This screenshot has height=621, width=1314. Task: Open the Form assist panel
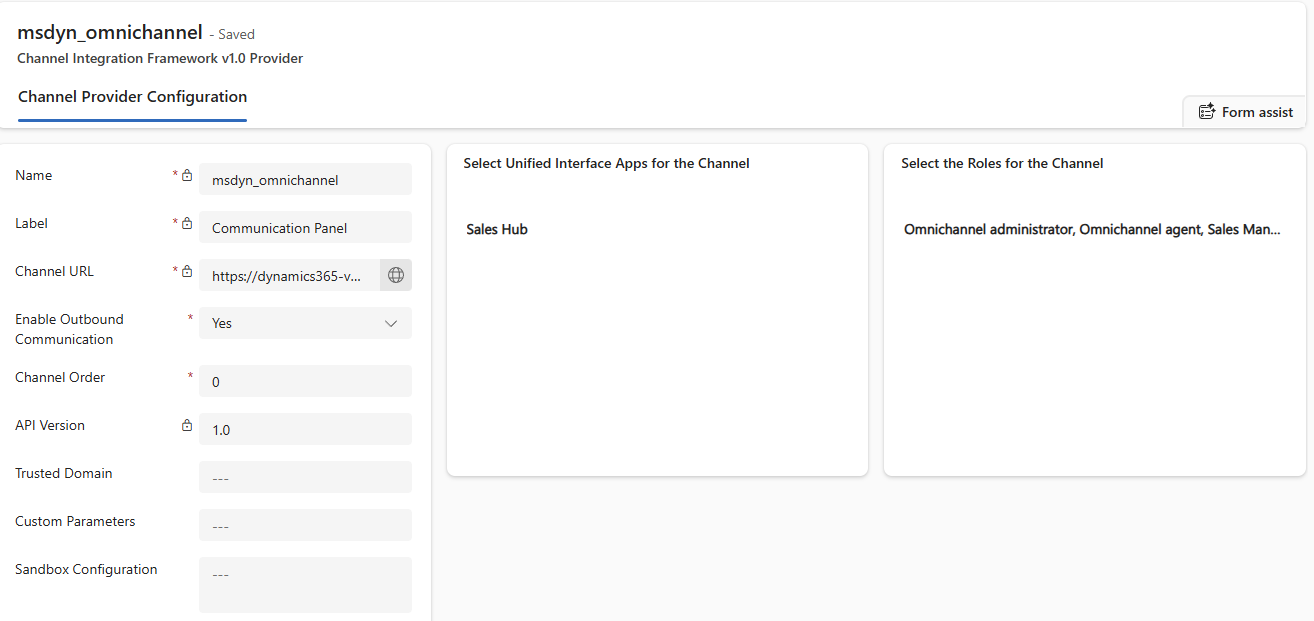(1246, 112)
